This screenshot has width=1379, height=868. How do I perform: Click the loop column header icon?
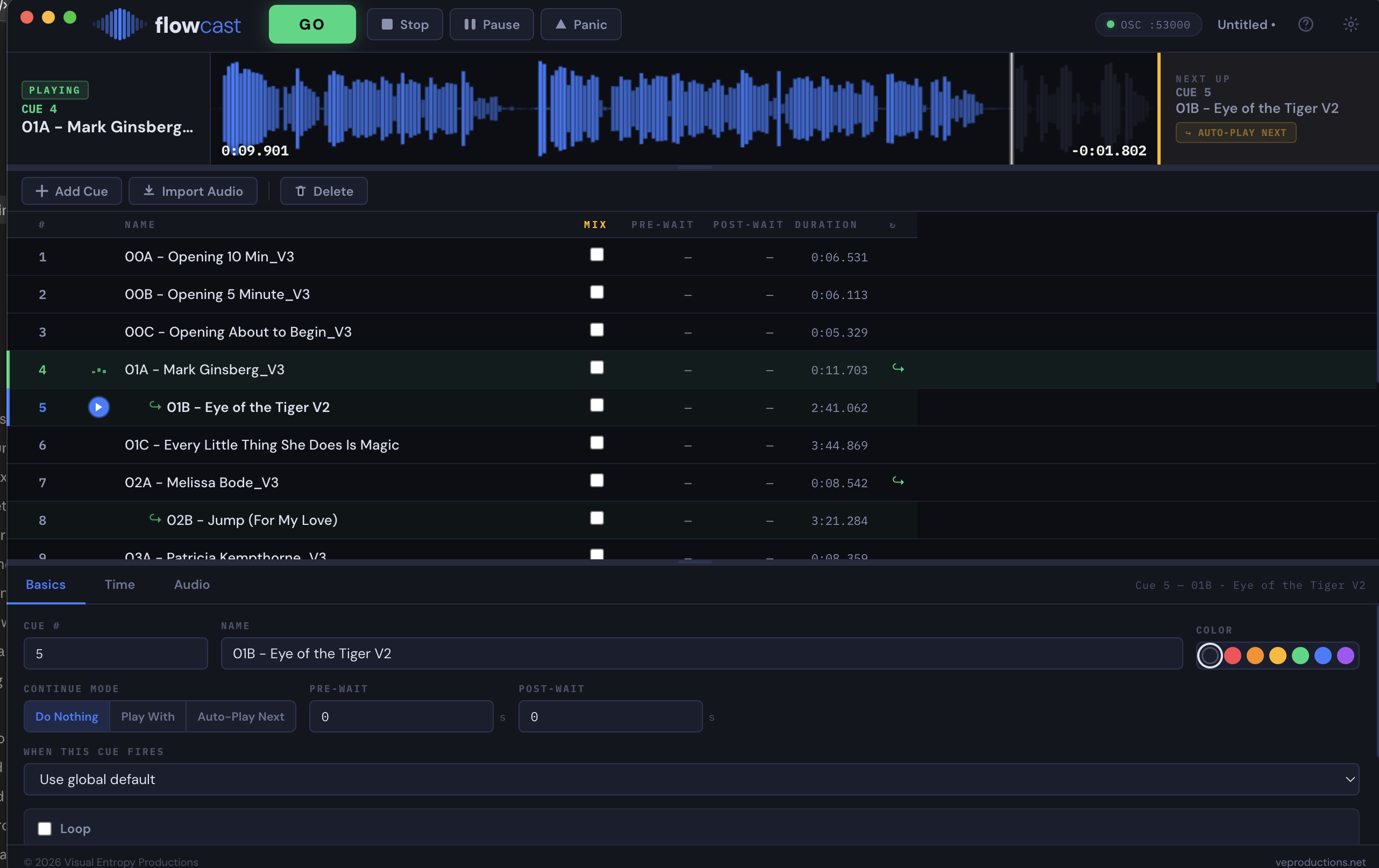(892, 225)
